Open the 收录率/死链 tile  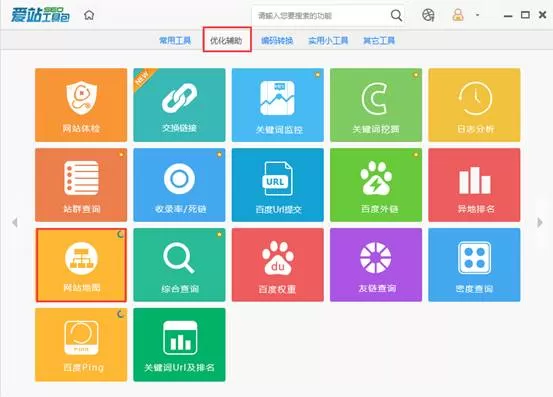pos(179,185)
